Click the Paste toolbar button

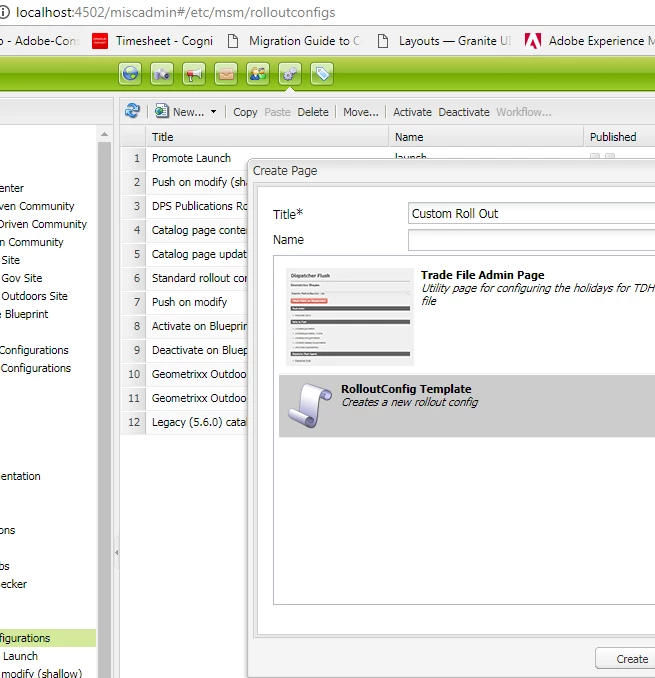coord(277,112)
